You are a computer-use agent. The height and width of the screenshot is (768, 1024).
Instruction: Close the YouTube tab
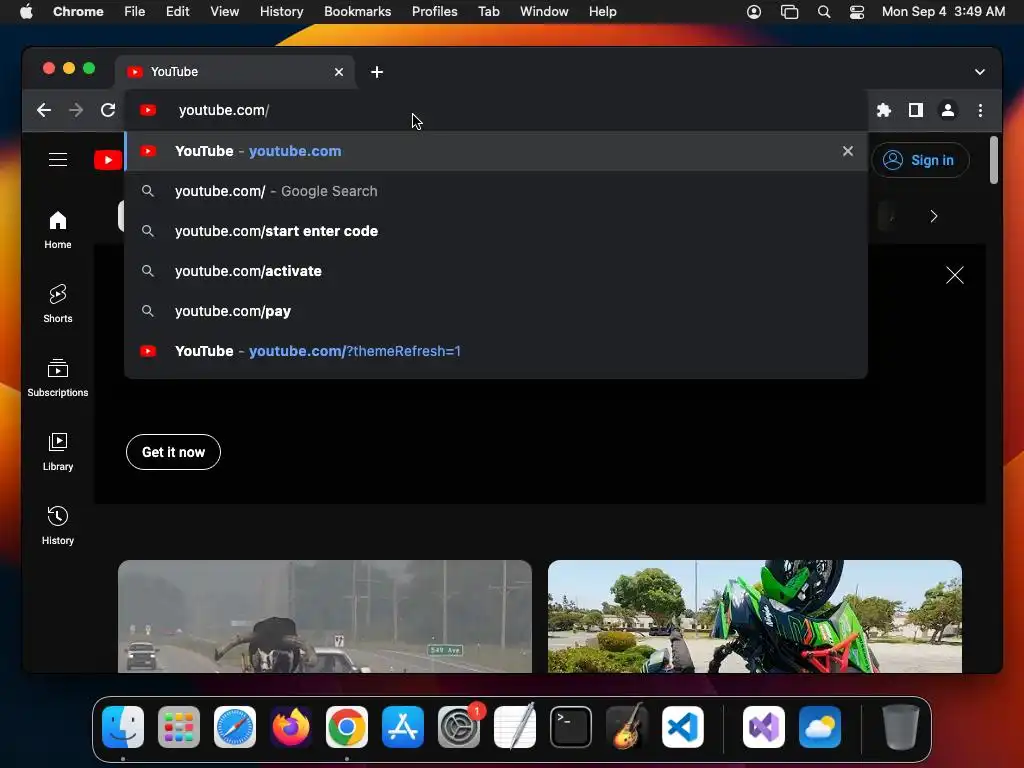338,72
